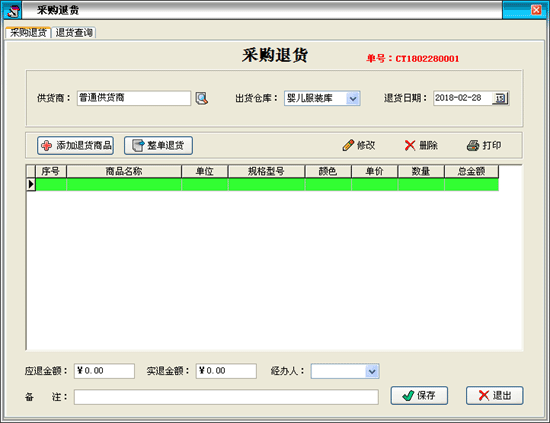Click the 商品名称 column header
This screenshot has height=423, width=550.
click(124, 172)
